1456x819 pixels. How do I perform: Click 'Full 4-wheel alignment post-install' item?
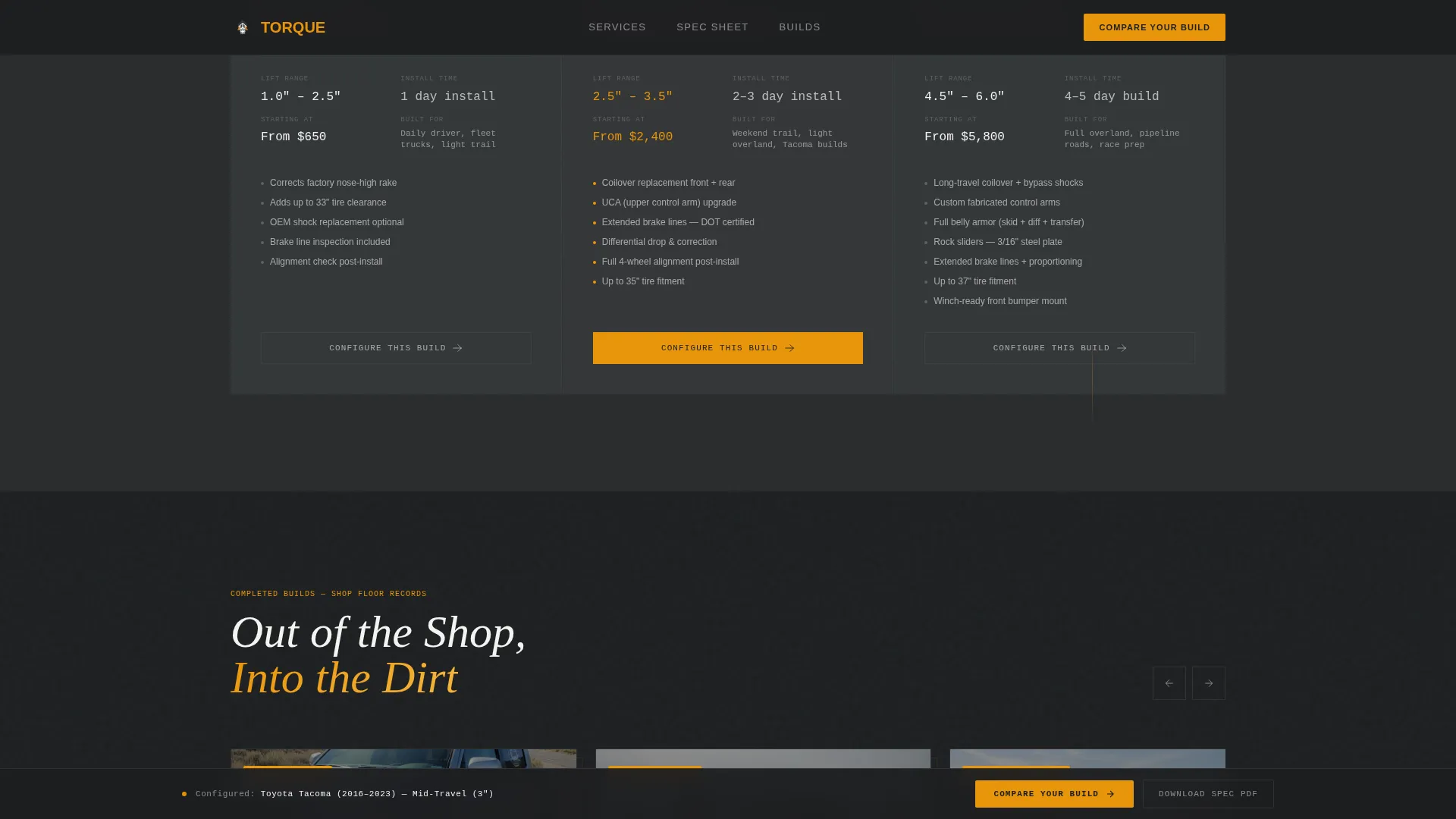(x=670, y=262)
